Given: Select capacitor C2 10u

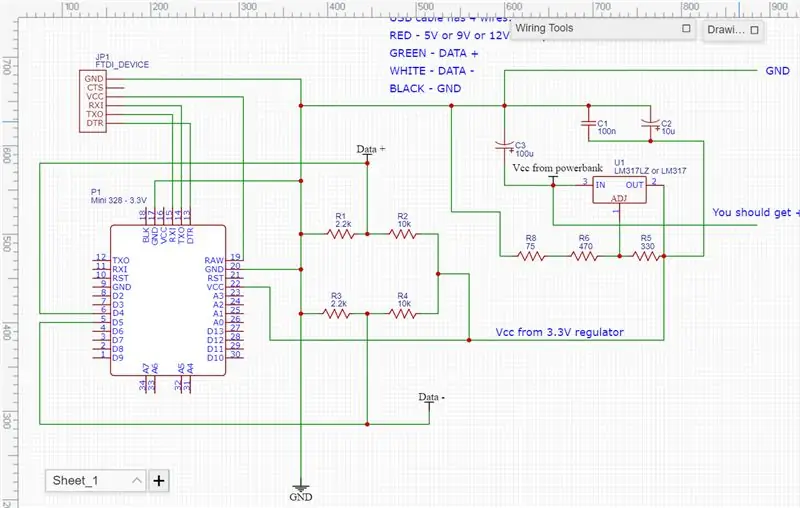Looking at the screenshot, I should pos(651,123).
